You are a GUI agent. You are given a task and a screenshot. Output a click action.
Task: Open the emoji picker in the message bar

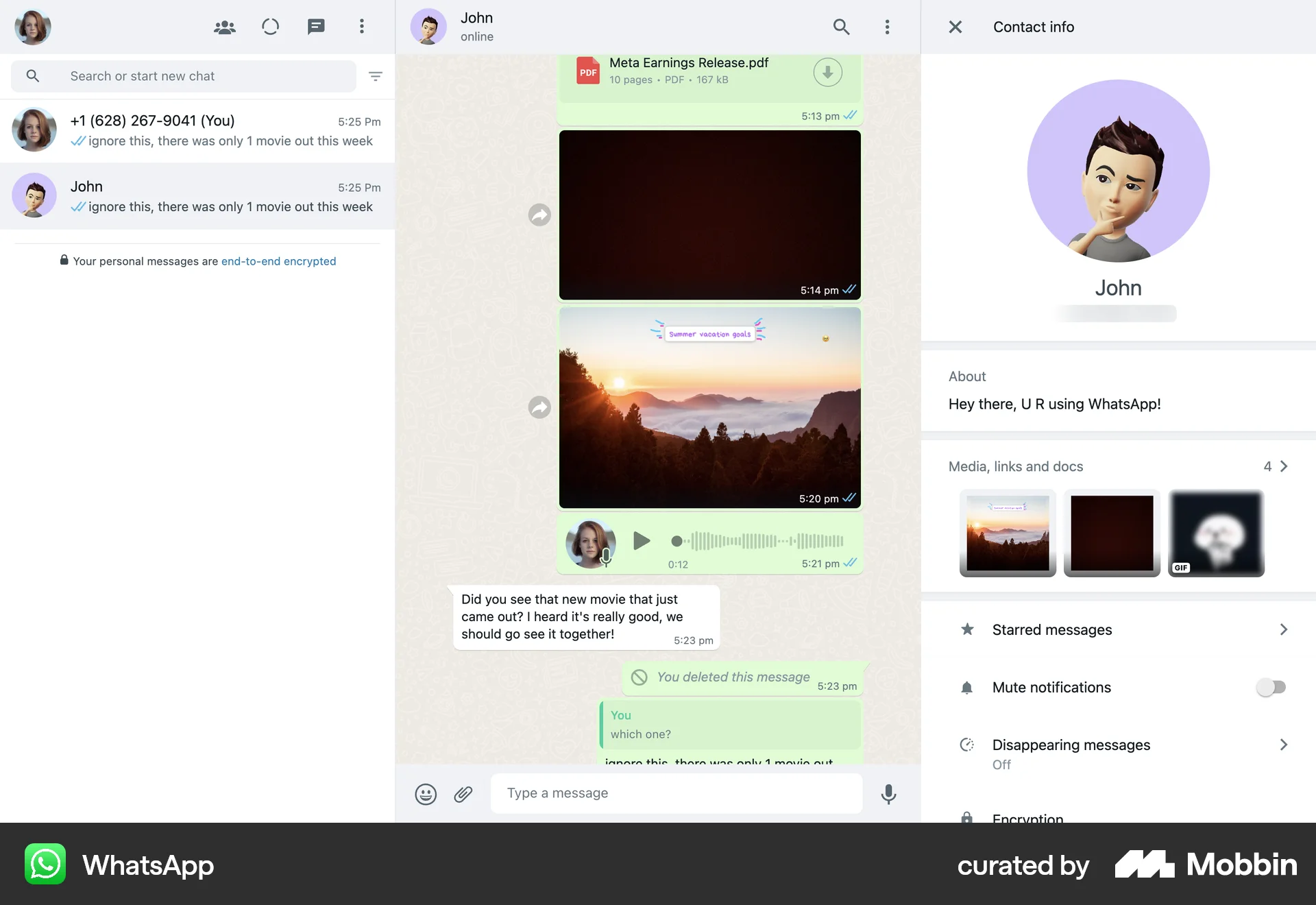(x=426, y=793)
